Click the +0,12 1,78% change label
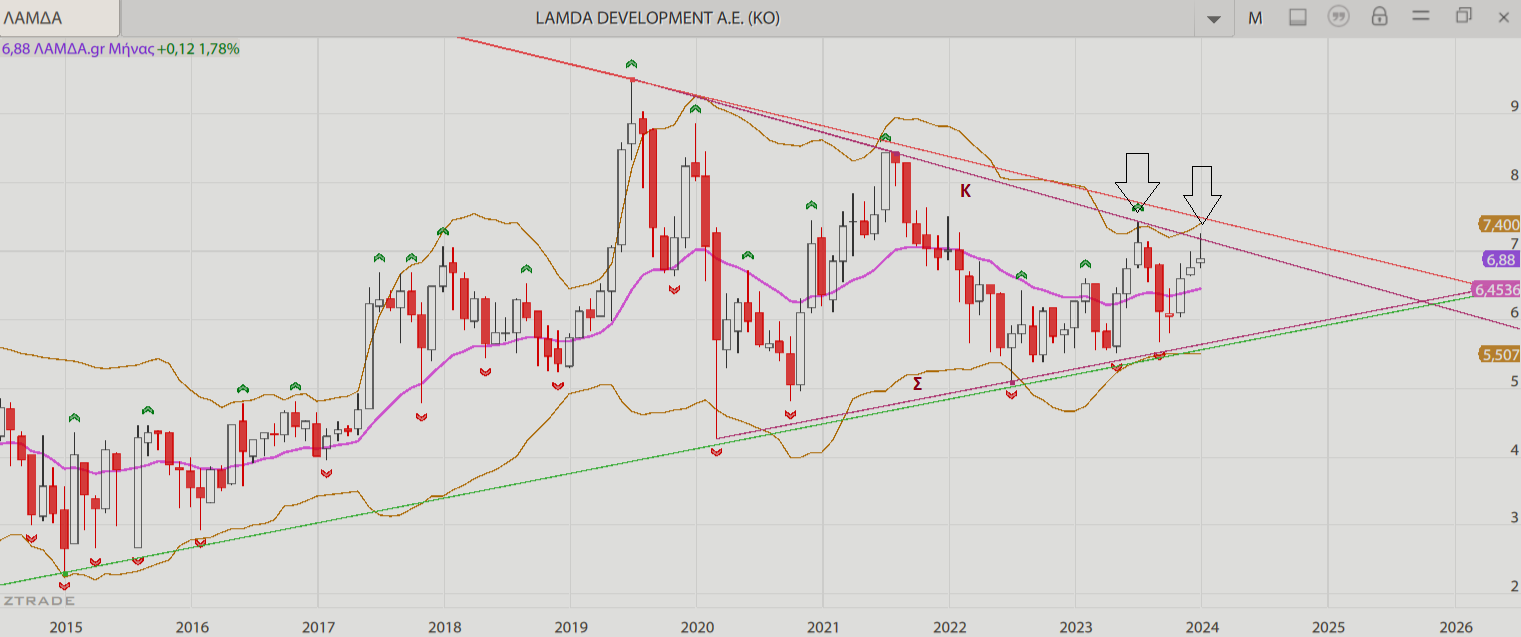The image size is (1521, 637). [199, 48]
